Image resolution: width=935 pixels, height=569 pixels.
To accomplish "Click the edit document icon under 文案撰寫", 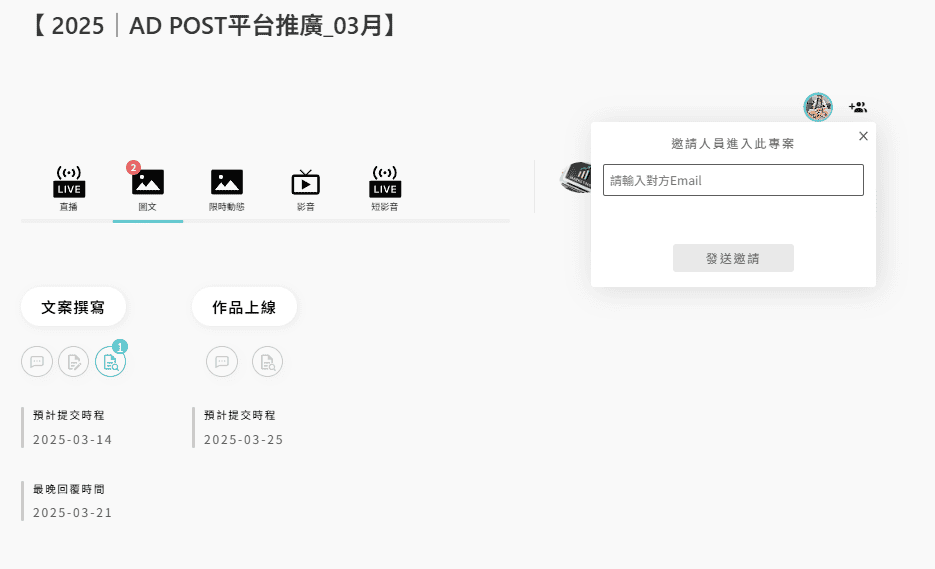I will (74, 362).
